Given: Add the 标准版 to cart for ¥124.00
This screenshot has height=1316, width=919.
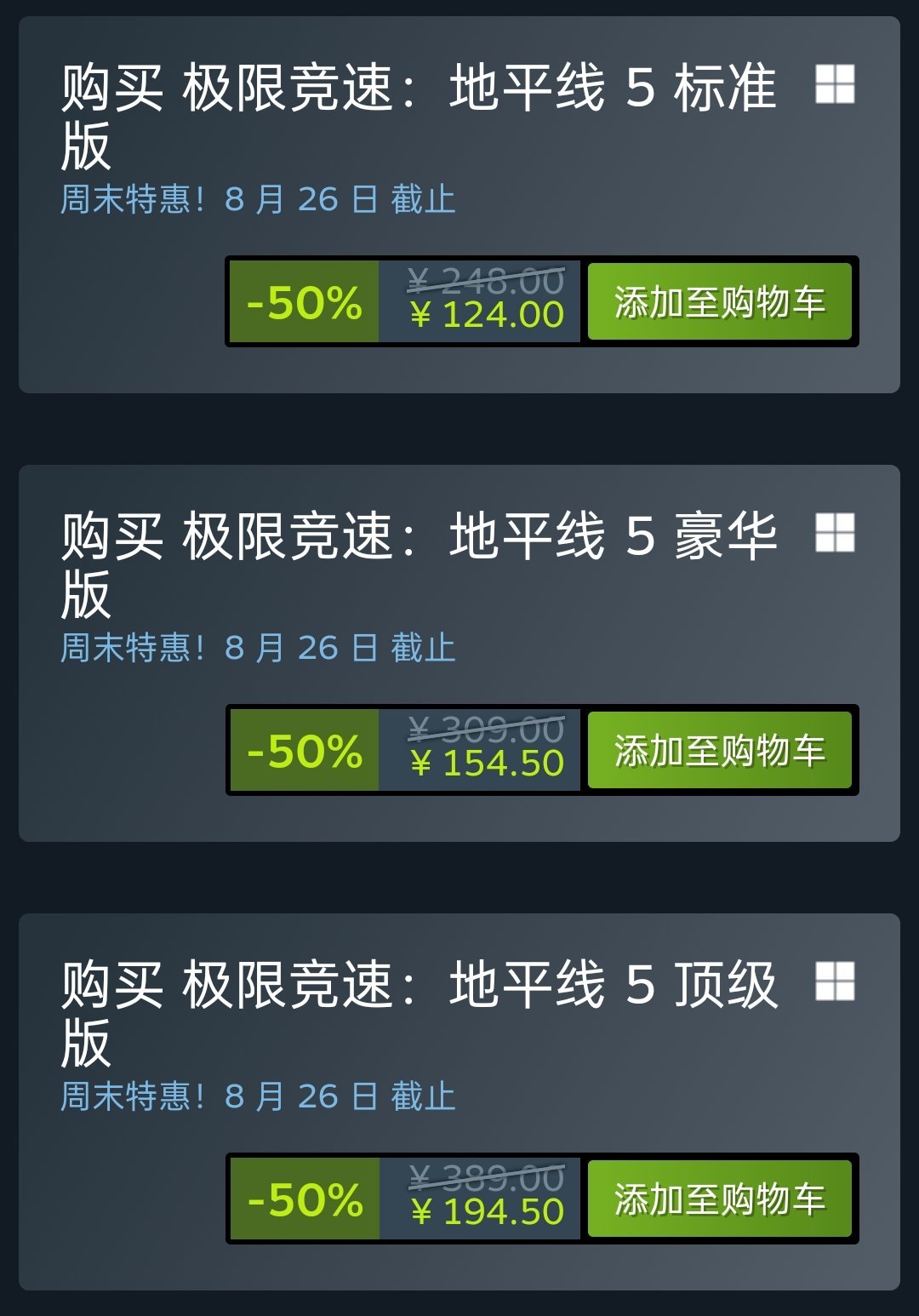Looking at the screenshot, I should (720, 301).
